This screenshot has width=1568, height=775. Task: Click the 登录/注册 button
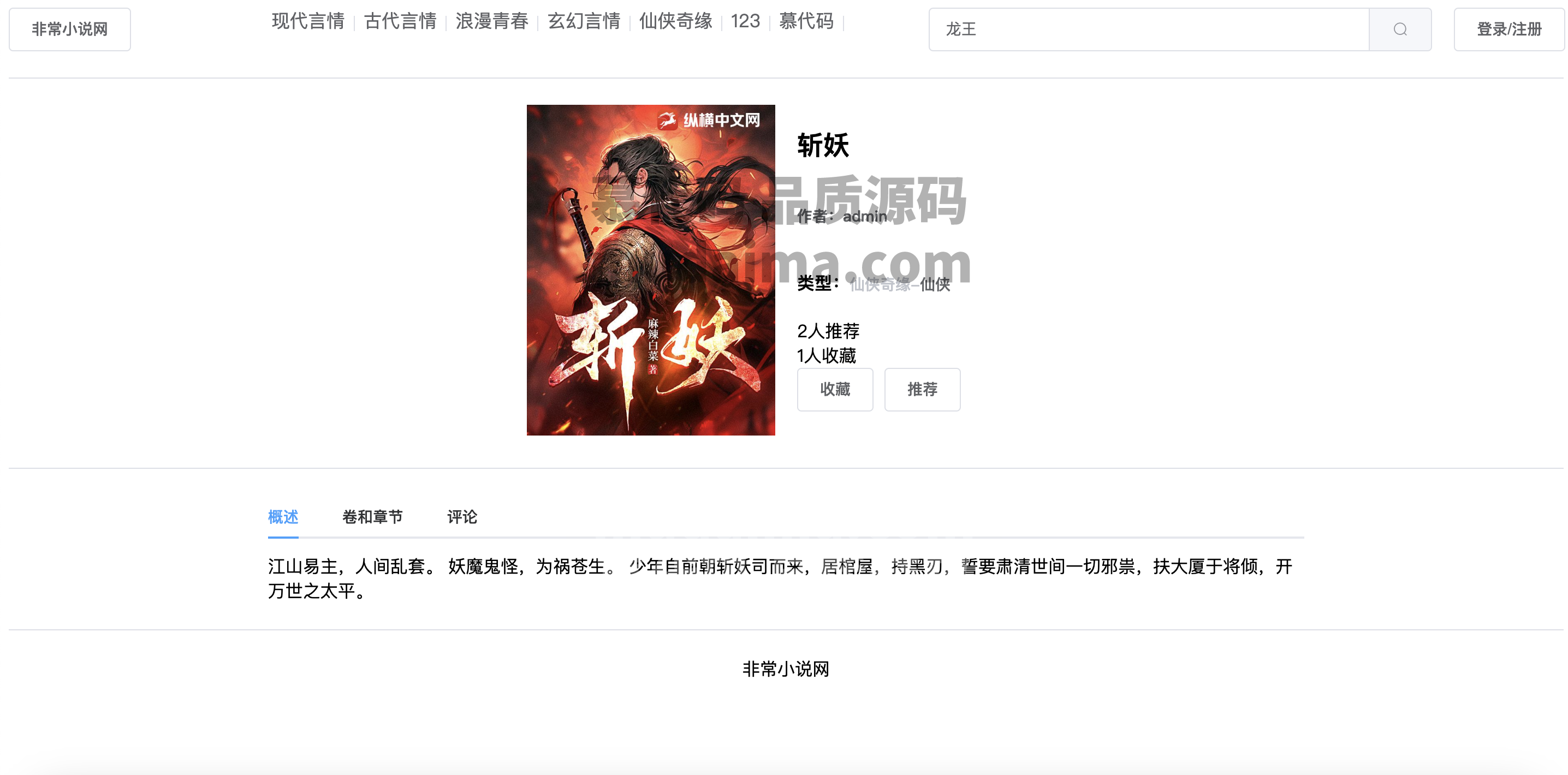[1508, 29]
